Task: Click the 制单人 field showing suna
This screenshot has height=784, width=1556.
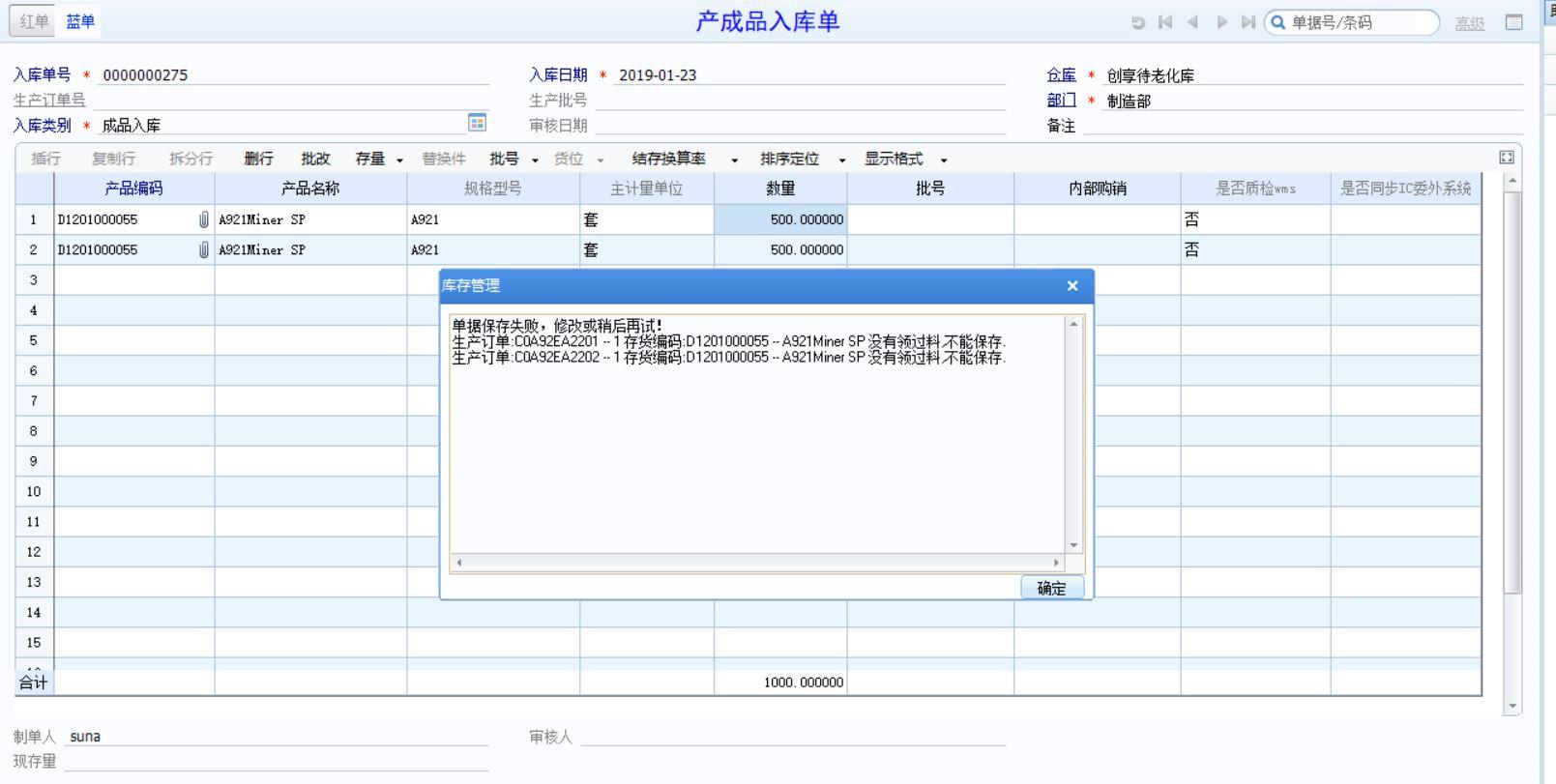Action: (277, 736)
